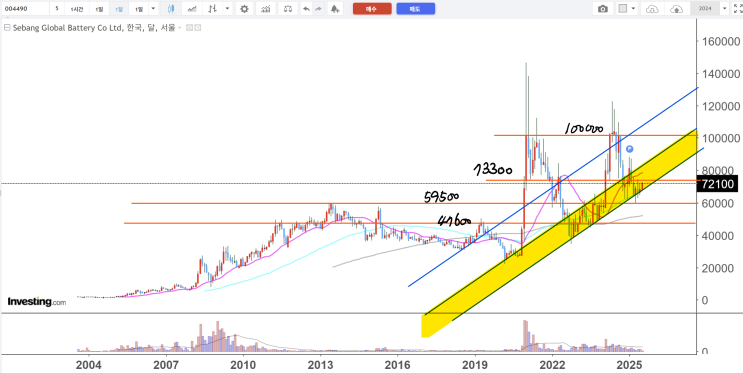Select the 5 minute interval
743x373 pixels.
tap(57, 9)
